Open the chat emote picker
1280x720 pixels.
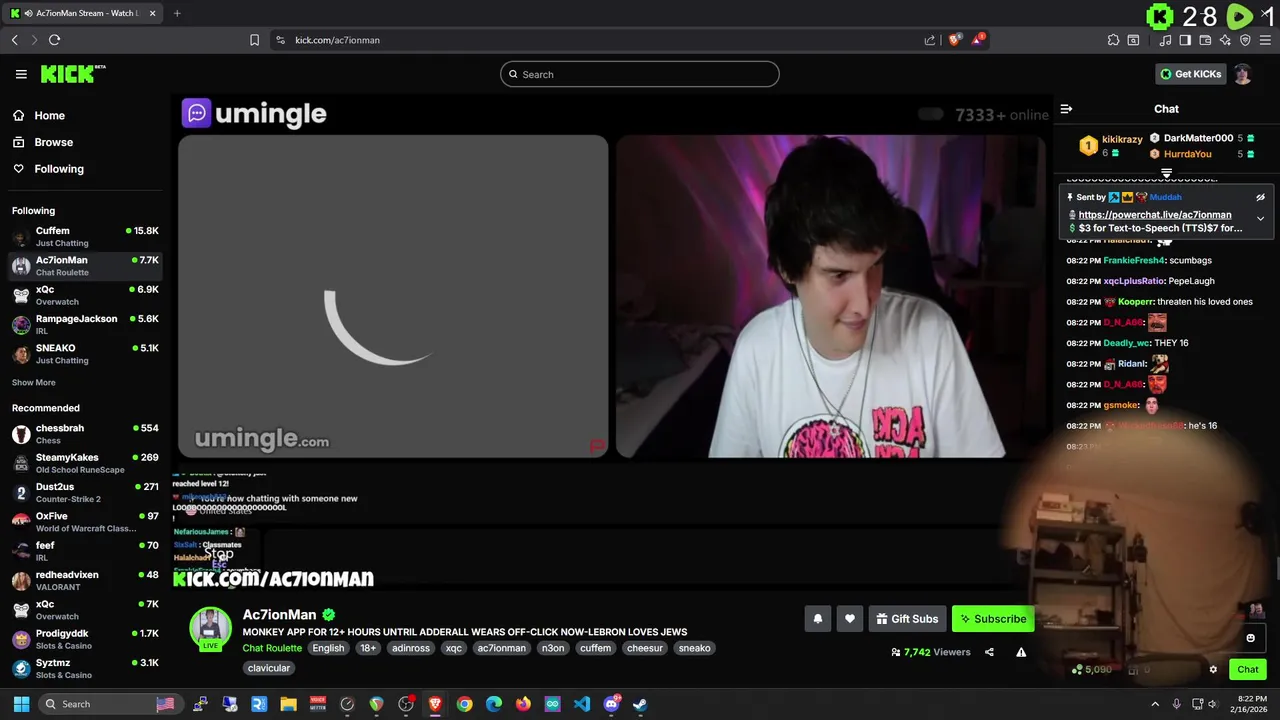[1250, 638]
